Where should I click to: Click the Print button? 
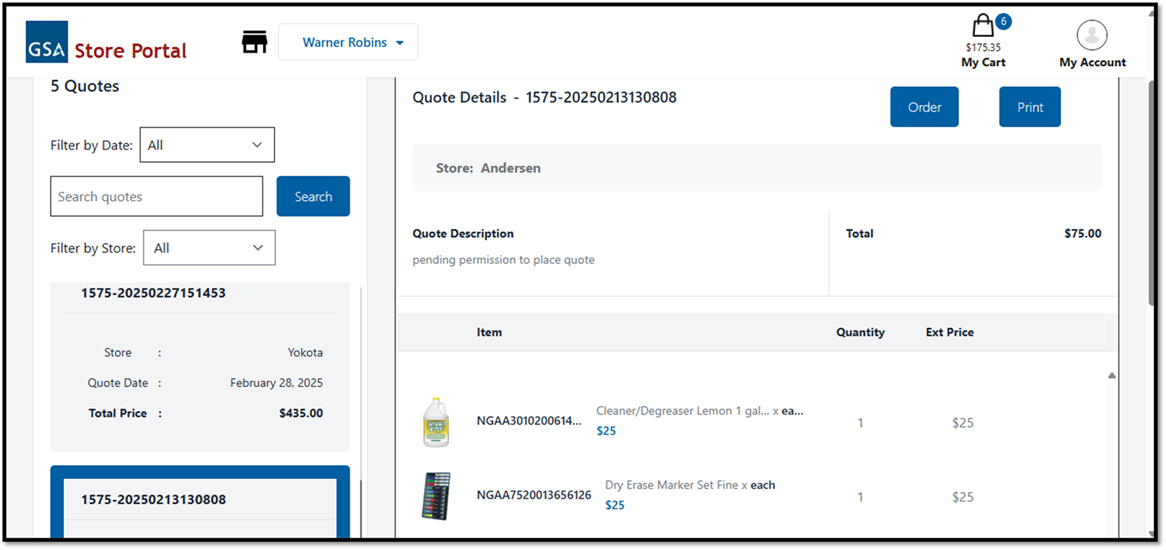pos(1029,107)
